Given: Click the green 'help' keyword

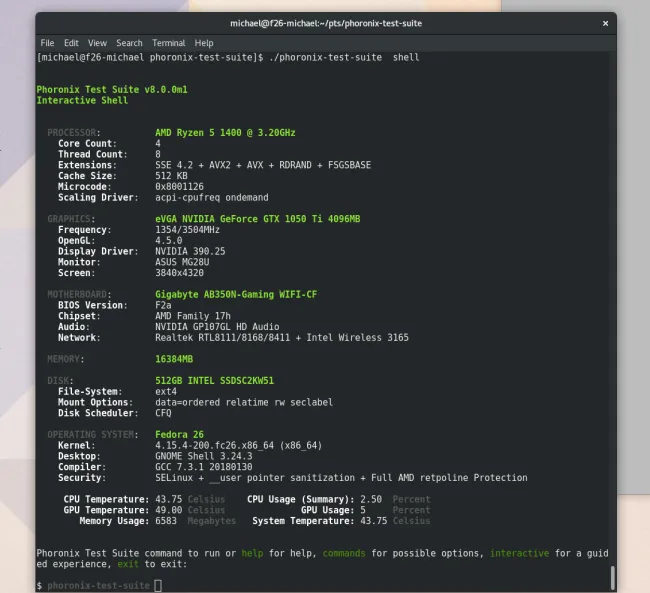Looking at the screenshot, I should [x=252, y=553].
